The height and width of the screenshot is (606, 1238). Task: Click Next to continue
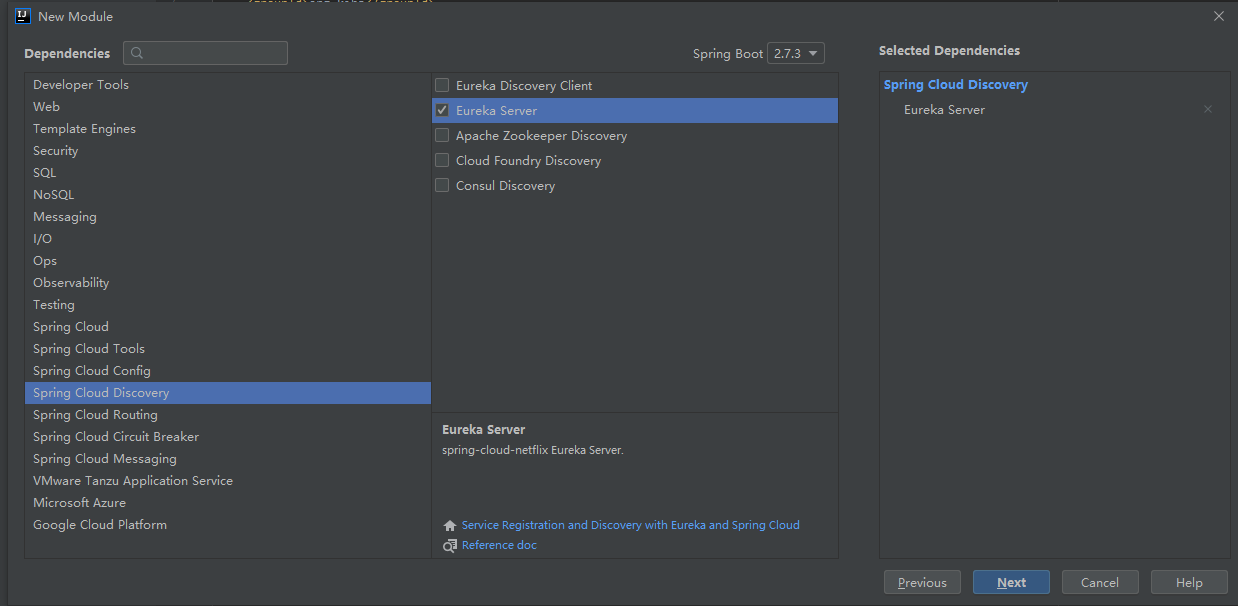coord(1011,582)
